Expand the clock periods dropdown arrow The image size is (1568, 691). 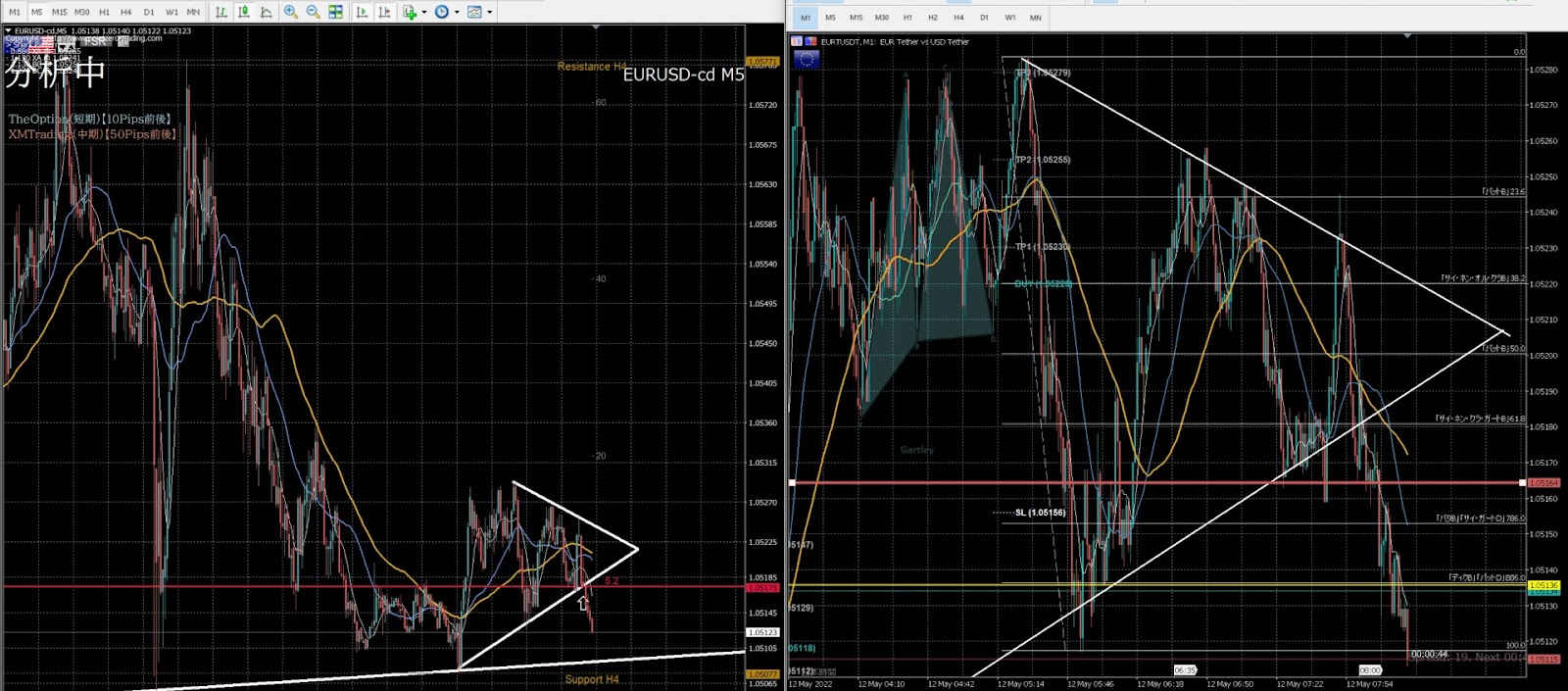click(457, 12)
